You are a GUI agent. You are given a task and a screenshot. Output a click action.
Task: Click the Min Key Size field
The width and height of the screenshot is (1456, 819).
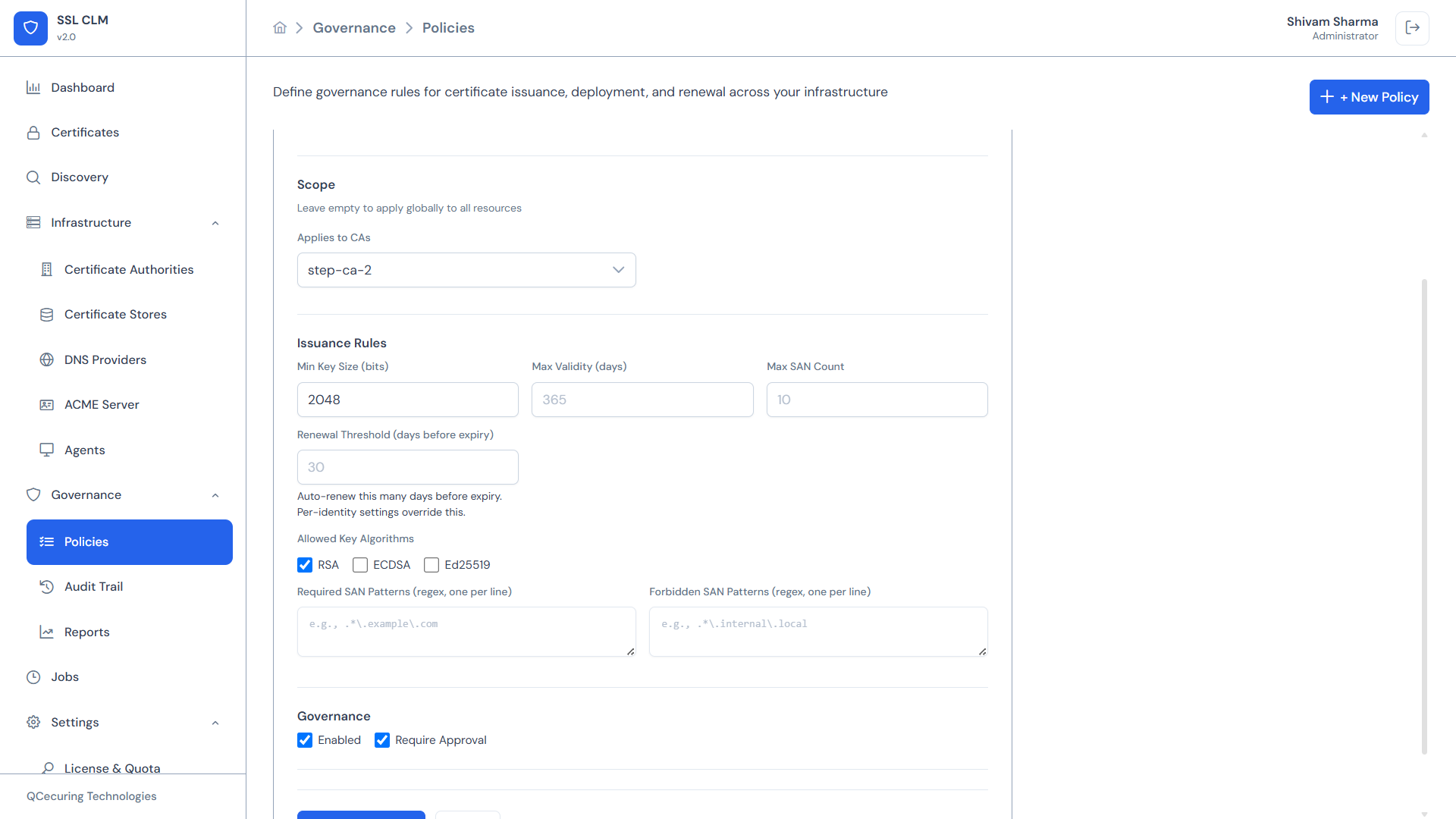point(408,400)
